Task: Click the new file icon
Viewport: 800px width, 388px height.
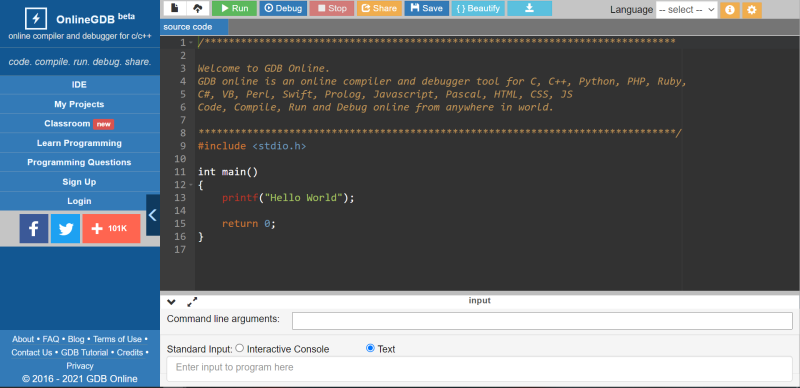Action: tap(175, 8)
